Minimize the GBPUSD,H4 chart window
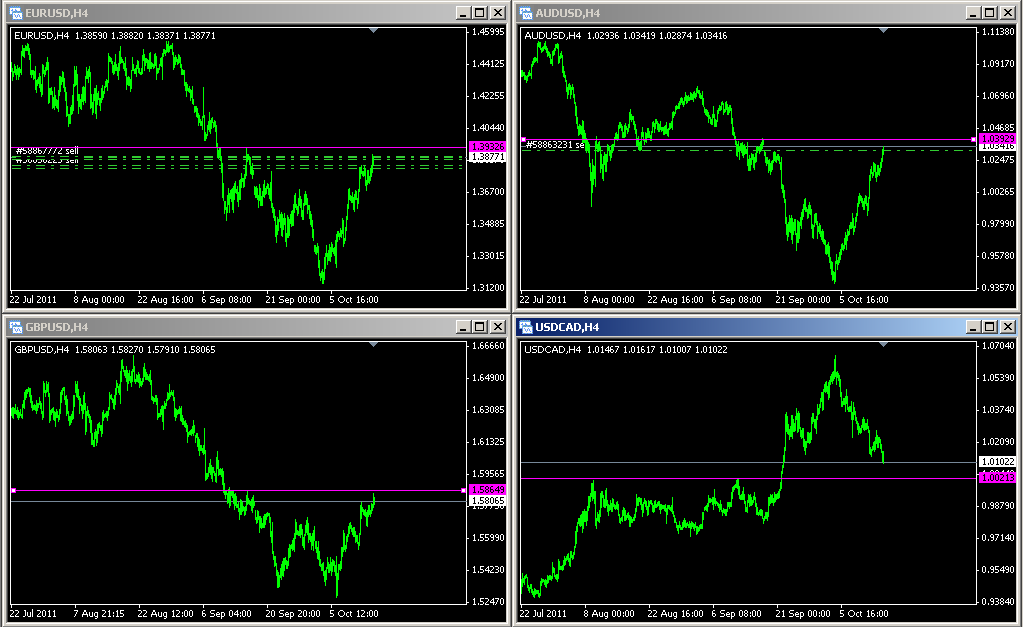This screenshot has width=1024, height=627. click(x=463, y=327)
